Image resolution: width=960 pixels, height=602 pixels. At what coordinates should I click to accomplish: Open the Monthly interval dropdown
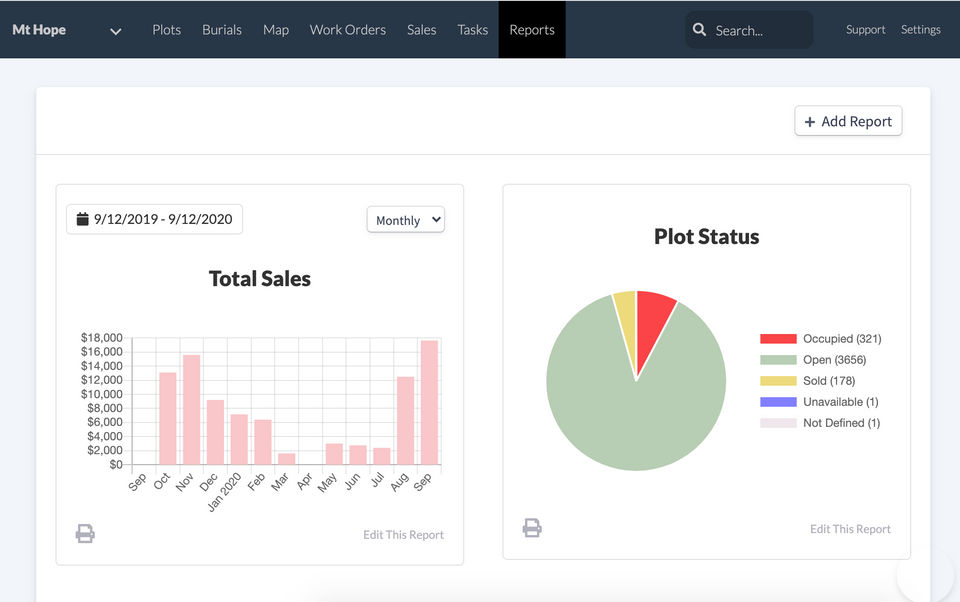[x=405, y=219]
